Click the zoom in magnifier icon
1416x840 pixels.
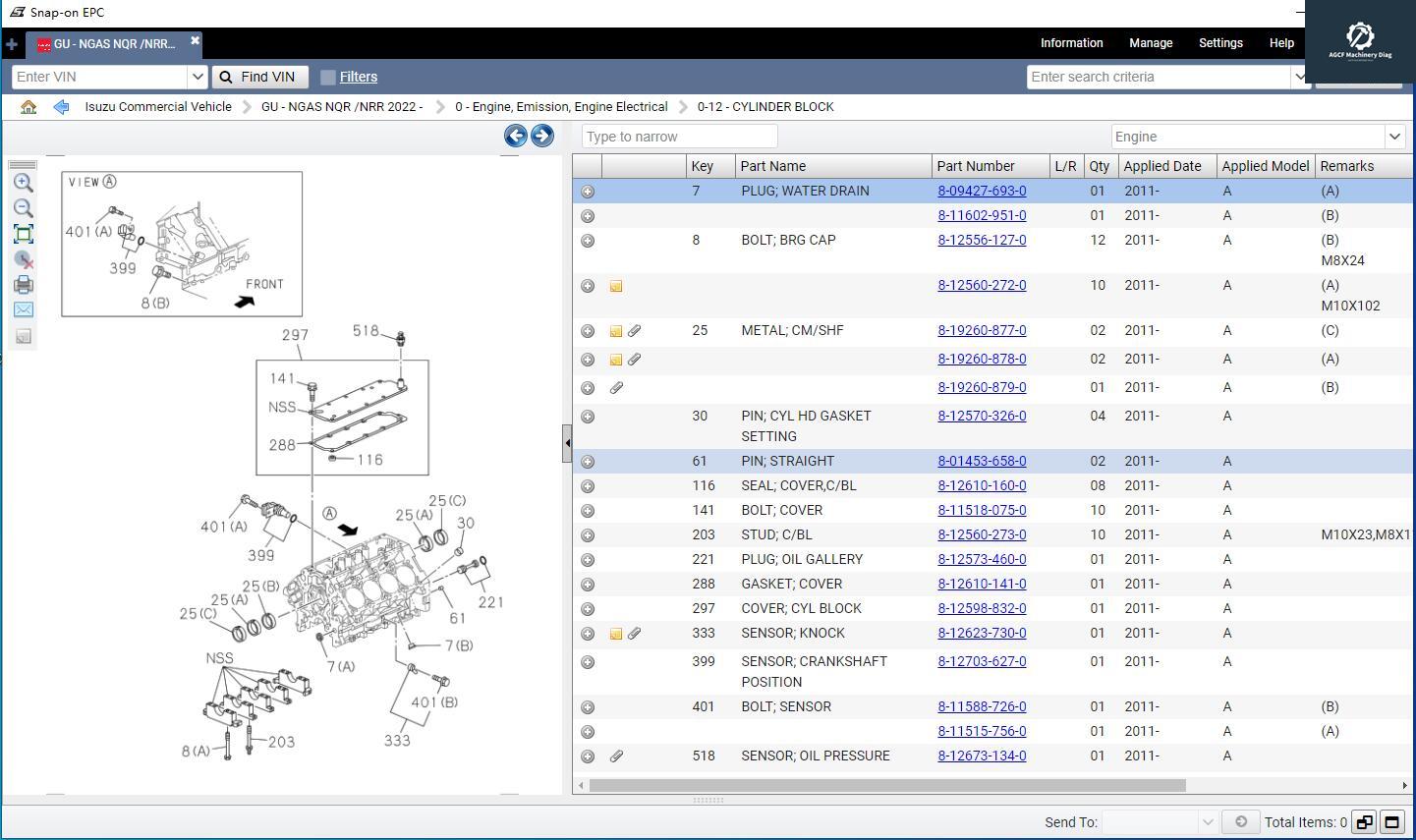pos(24,183)
